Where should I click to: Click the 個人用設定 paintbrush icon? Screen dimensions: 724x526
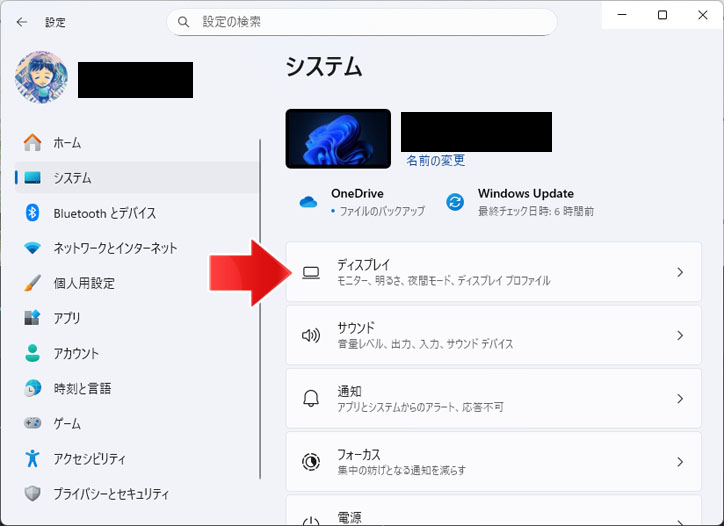pyautogui.click(x=33, y=283)
